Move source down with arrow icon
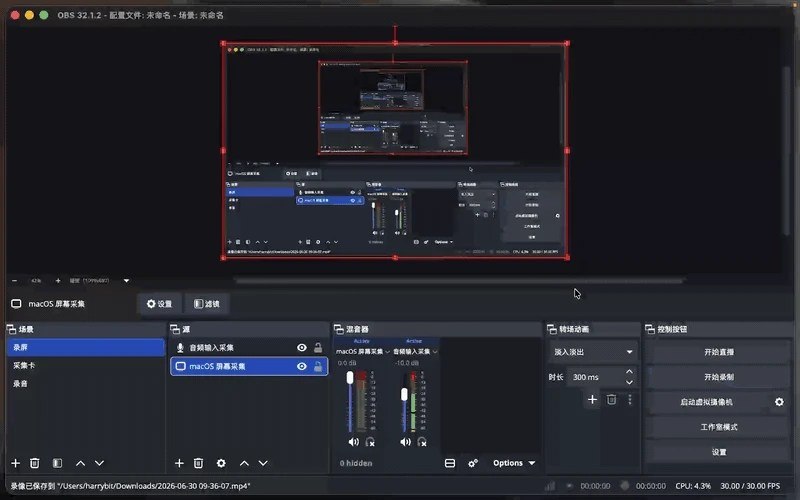Screen dimensions: 800x500 point(263,463)
